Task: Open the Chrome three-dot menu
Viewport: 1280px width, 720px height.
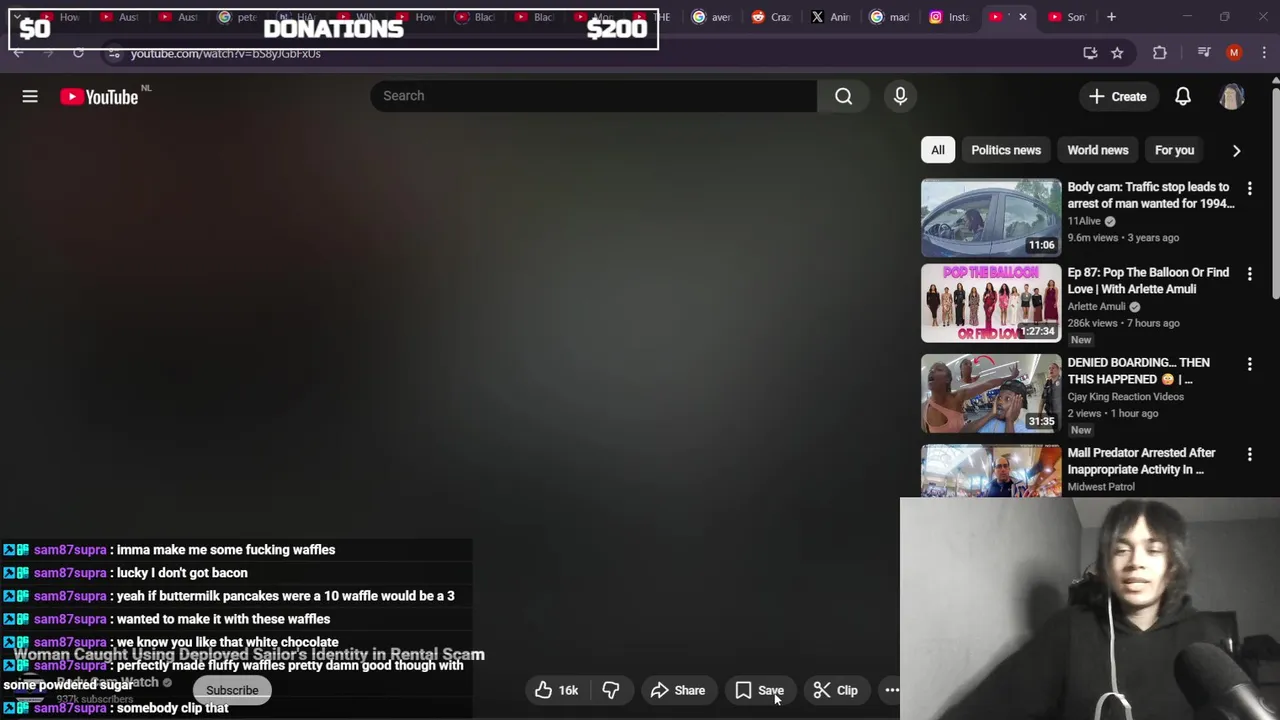Action: [x=1264, y=53]
